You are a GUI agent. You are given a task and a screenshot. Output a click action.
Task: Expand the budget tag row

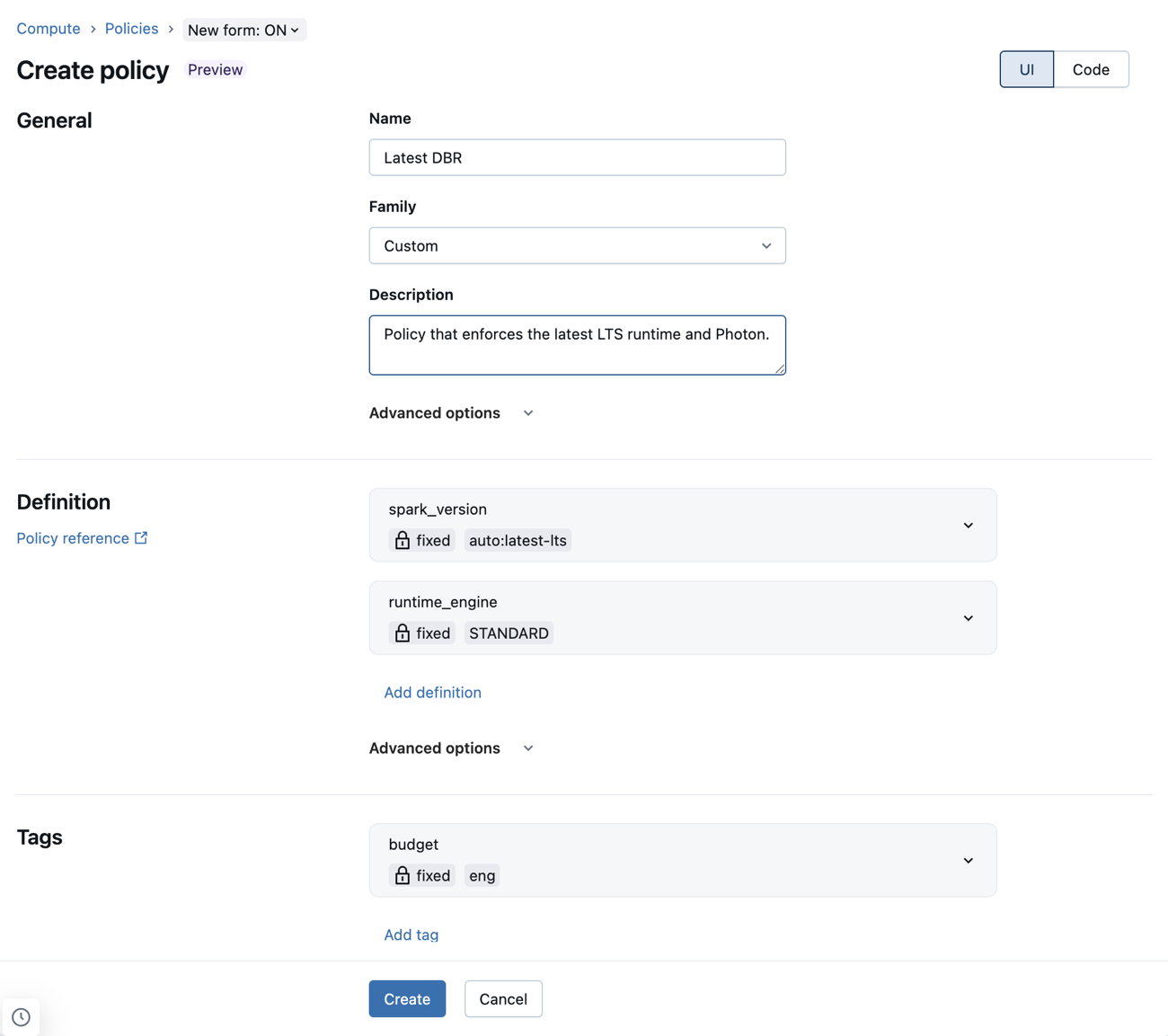[968, 860]
